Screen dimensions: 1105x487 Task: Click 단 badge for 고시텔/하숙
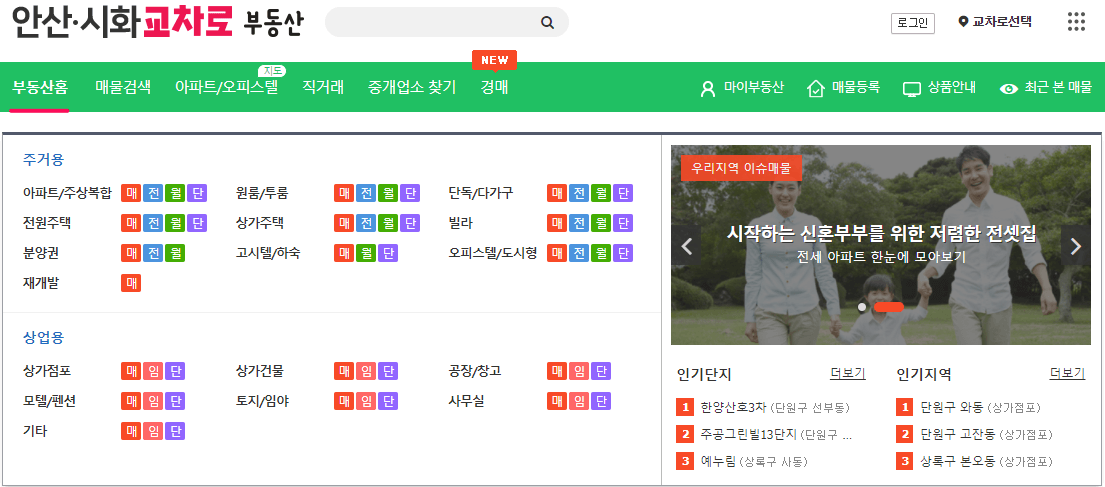tap(388, 253)
